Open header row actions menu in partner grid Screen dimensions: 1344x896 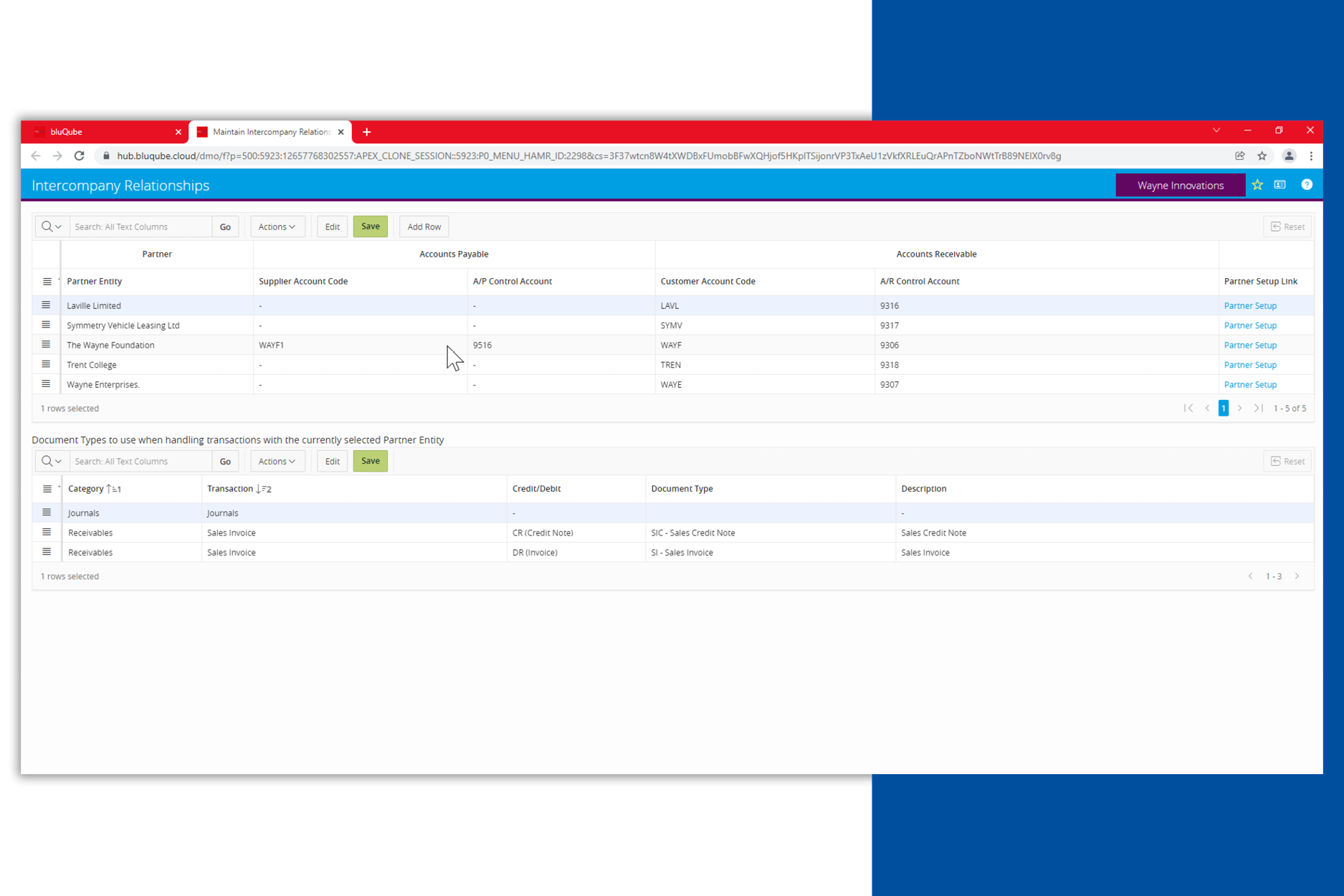(x=47, y=282)
